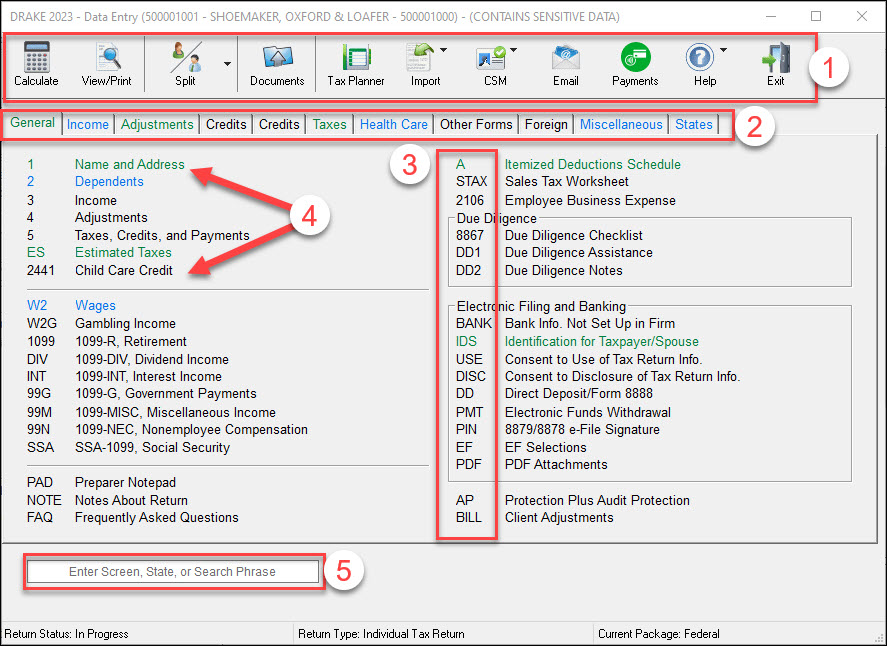Viewport: 887px width, 646px height.
Task: Open SSA-1099, Social Security screen
Action: [153, 447]
